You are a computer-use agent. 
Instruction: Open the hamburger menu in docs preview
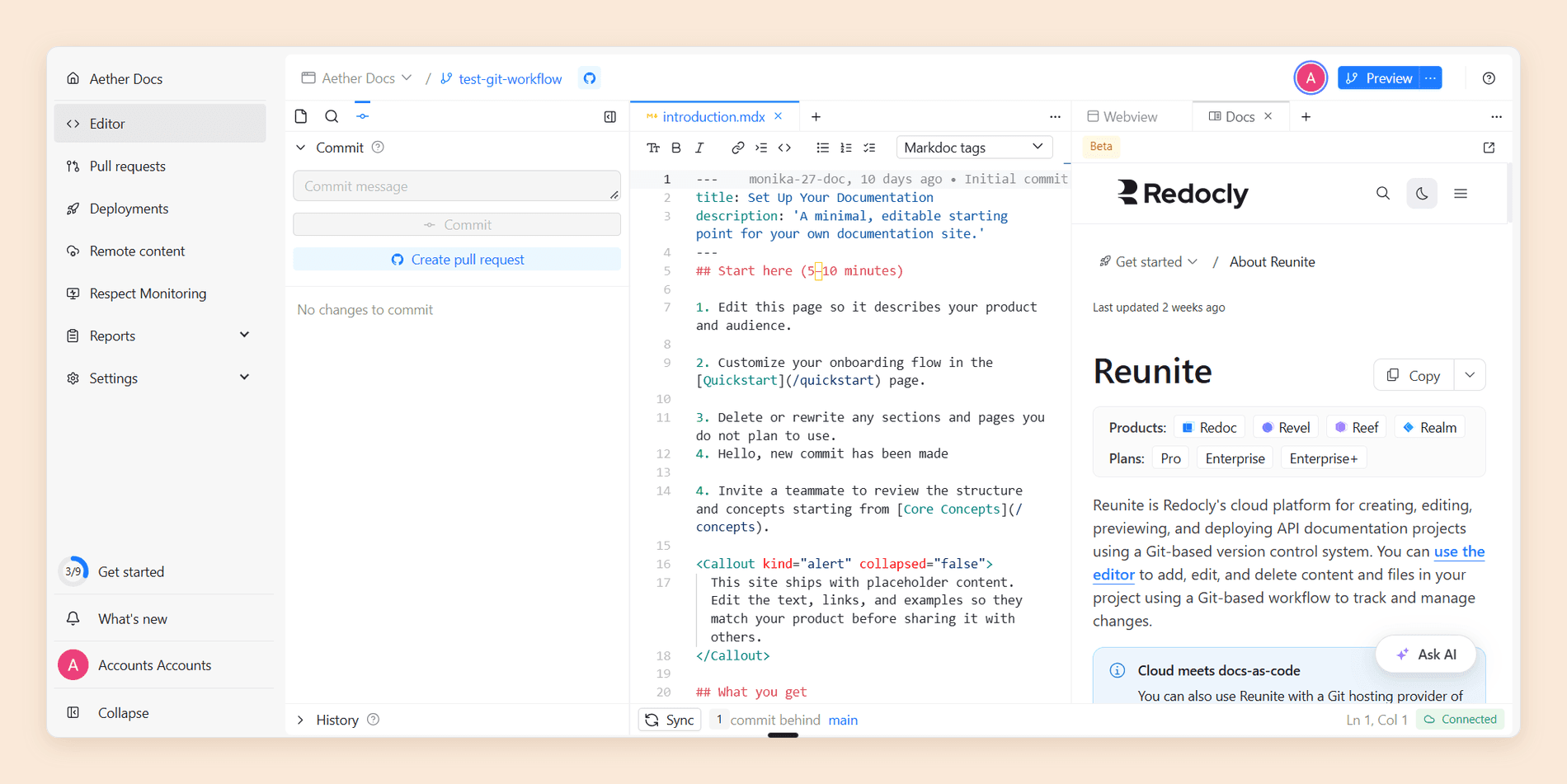click(1461, 194)
